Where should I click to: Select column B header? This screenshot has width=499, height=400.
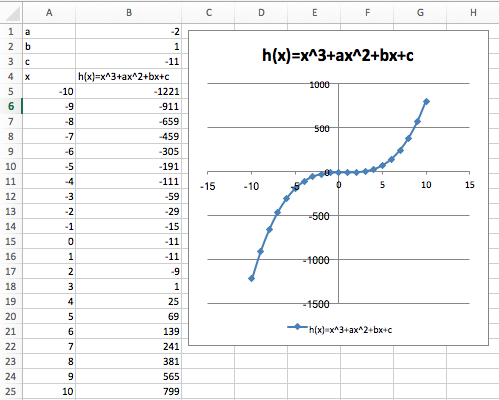(x=129, y=13)
